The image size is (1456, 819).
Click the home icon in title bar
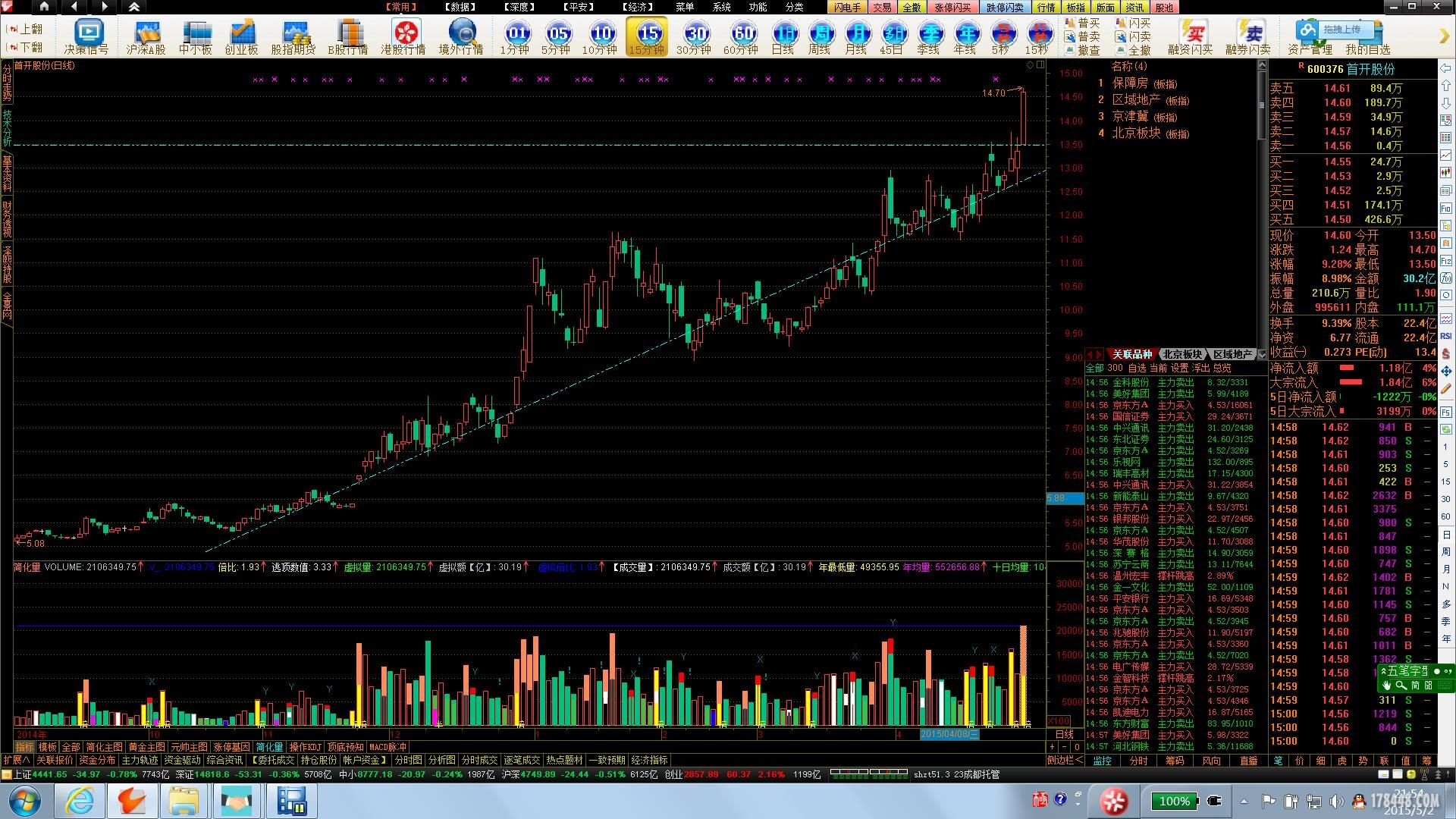click(x=44, y=7)
